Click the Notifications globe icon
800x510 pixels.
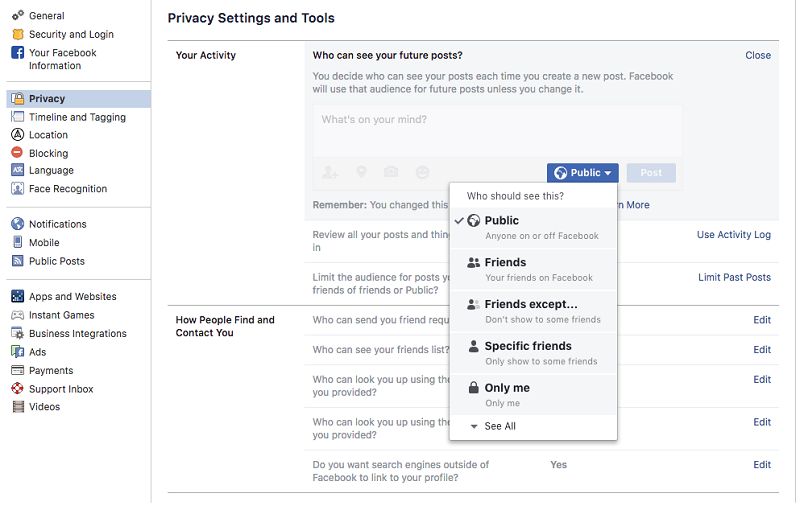pyautogui.click(x=18, y=224)
